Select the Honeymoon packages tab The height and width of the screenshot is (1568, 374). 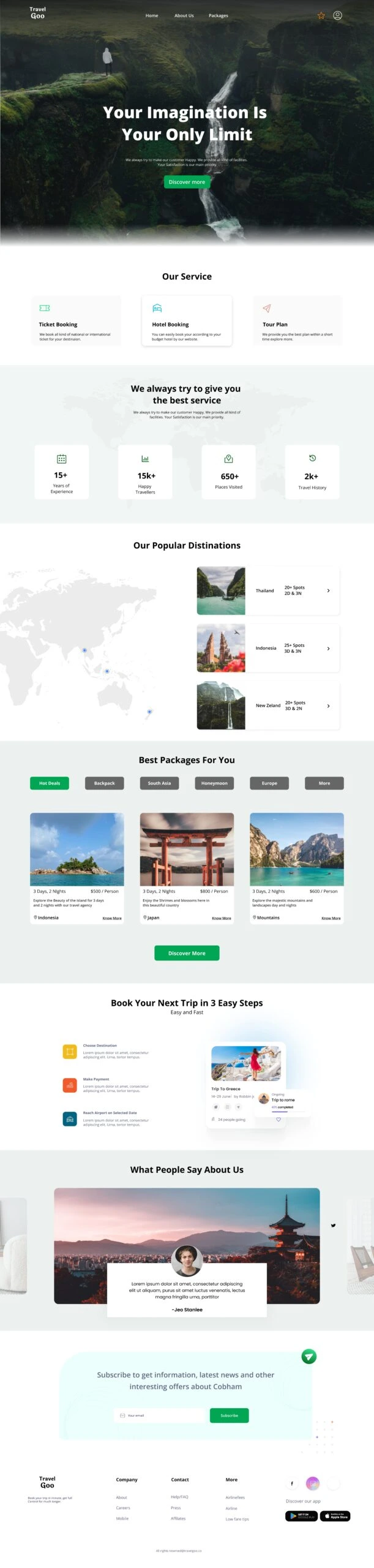coord(214,783)
